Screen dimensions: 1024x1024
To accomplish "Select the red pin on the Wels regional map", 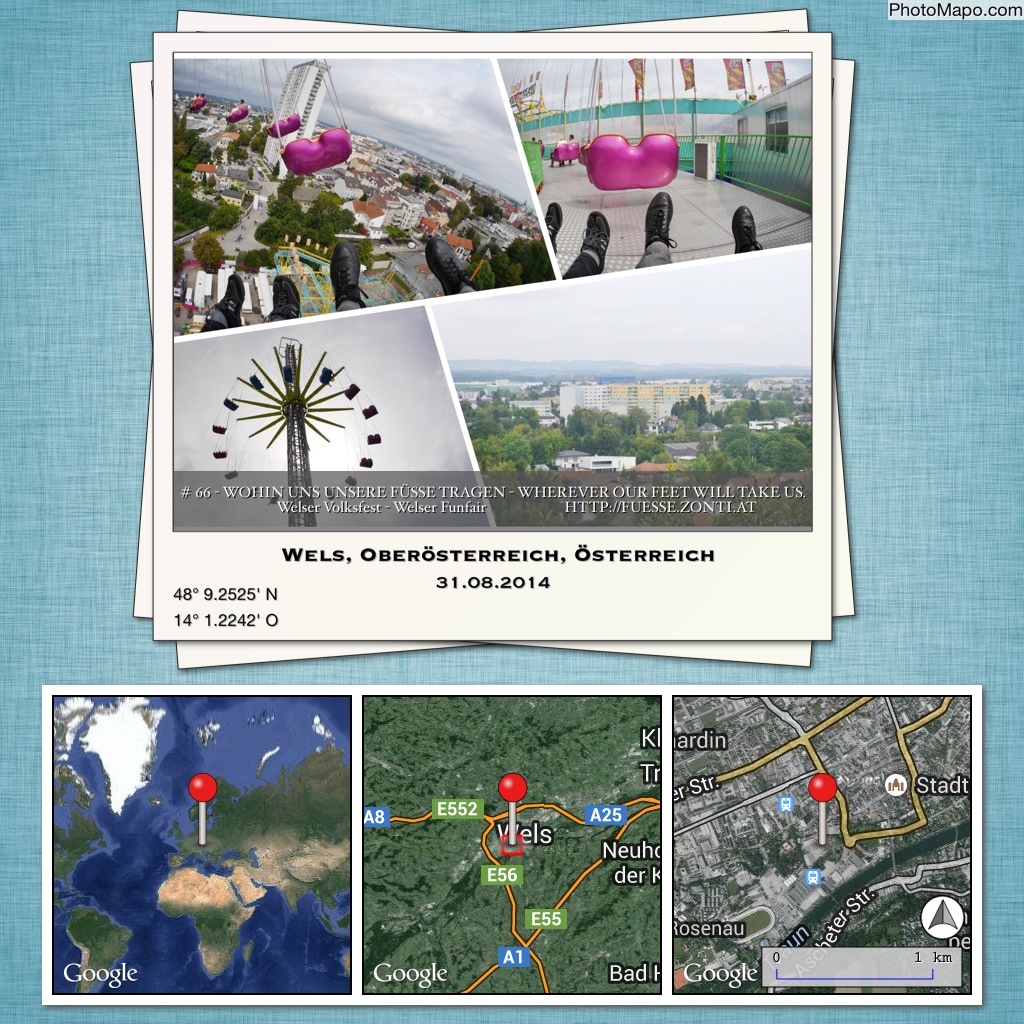I will pos(512,787).
